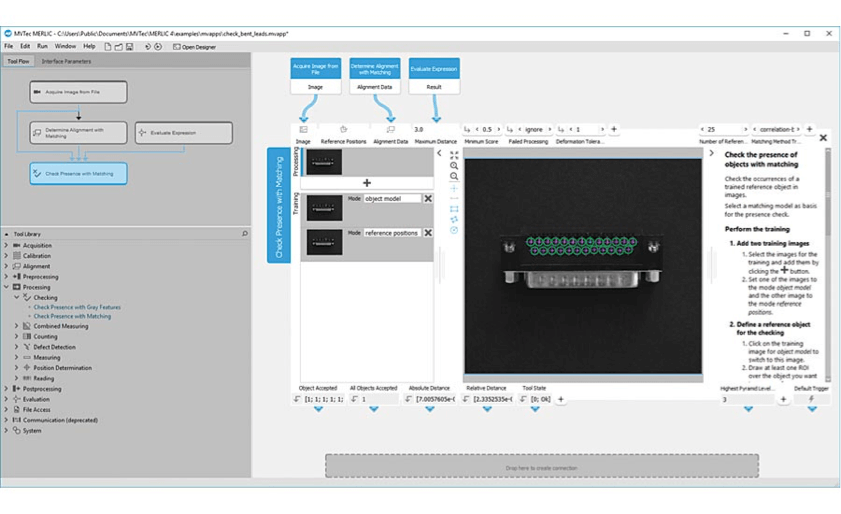The height and width of the screenshot is (514, 841).
Task: Click the Alignment Data parameter icon
Action: click(x=390, y=129)
